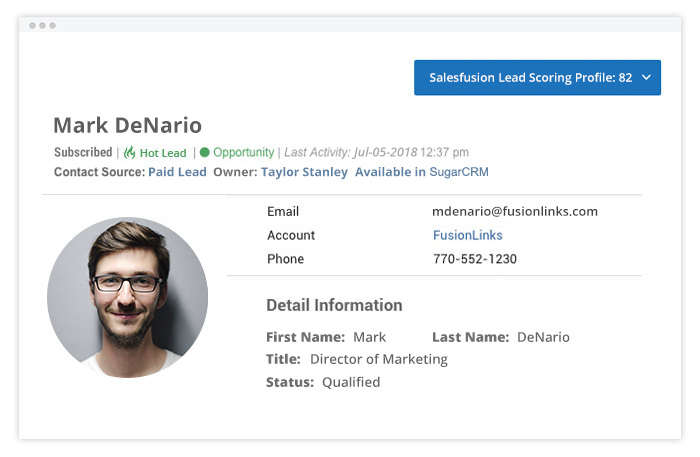Click the green Opportunity status dot

coord(204,153)
